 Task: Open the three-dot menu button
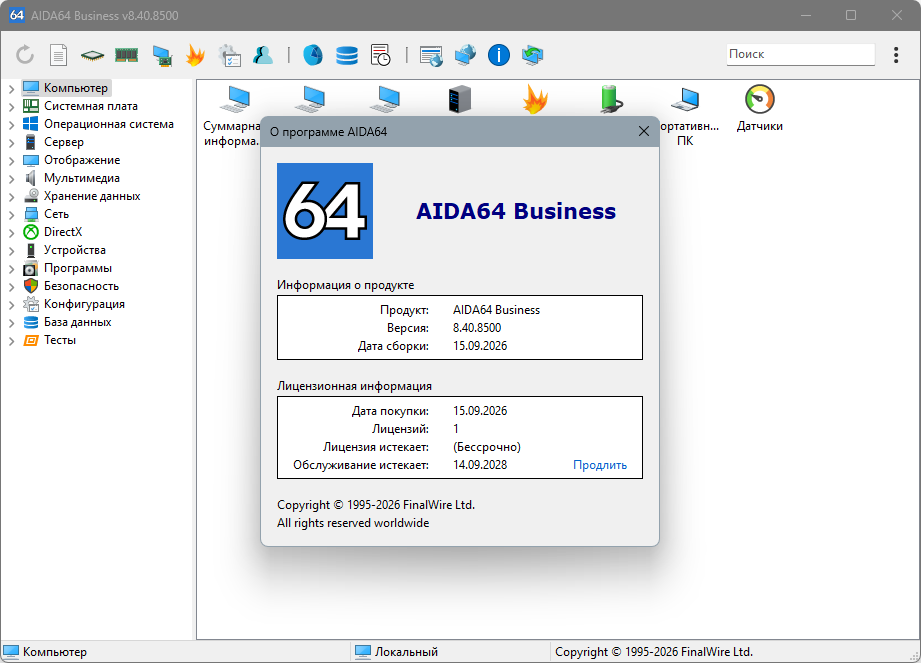pos(896,55)
